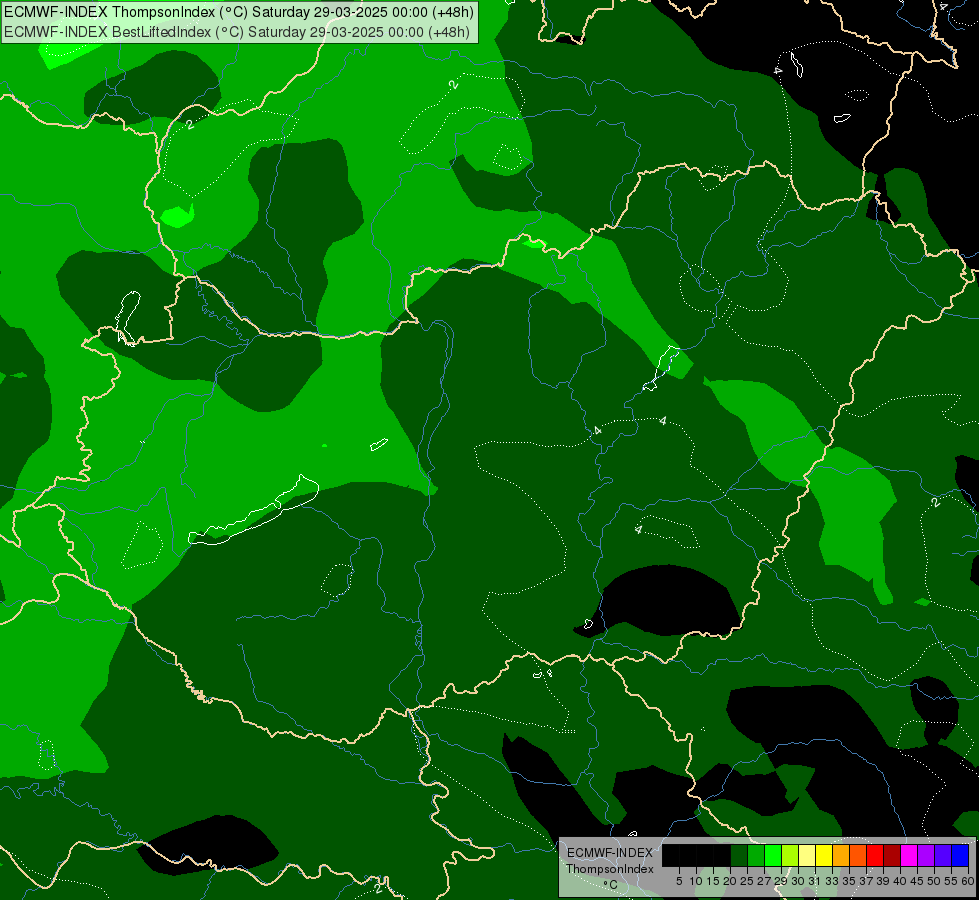Select the dark green 20–25 legend swatch
The image size is (979, 900).
[739, 855]
